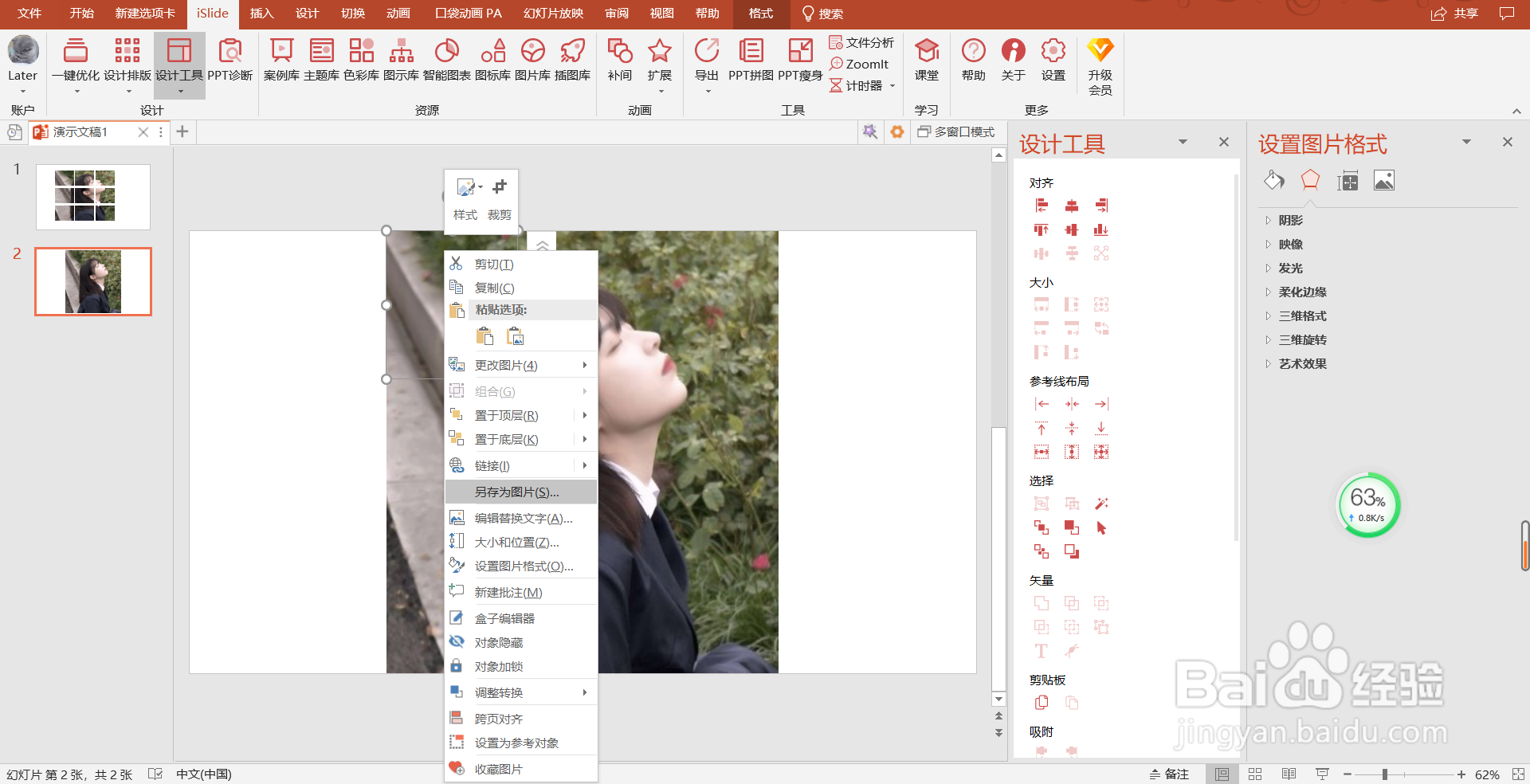1530x784 pixels.
Task: Click the 裁剪 crop tool in mini toolbar
Action: click(x=500, y=199)
